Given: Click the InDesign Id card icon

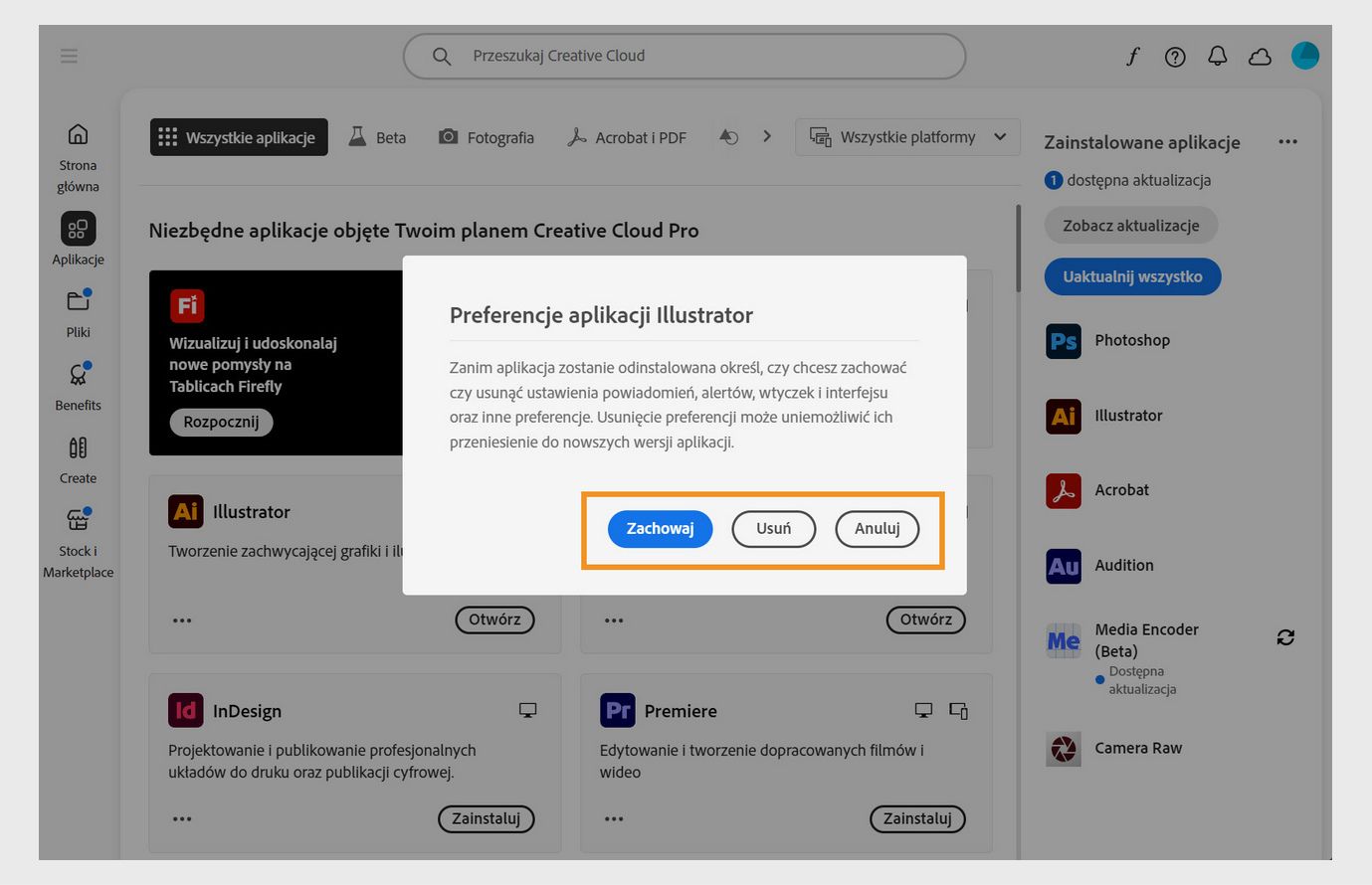Looking at the screenshot, I should tap(186, 710).
